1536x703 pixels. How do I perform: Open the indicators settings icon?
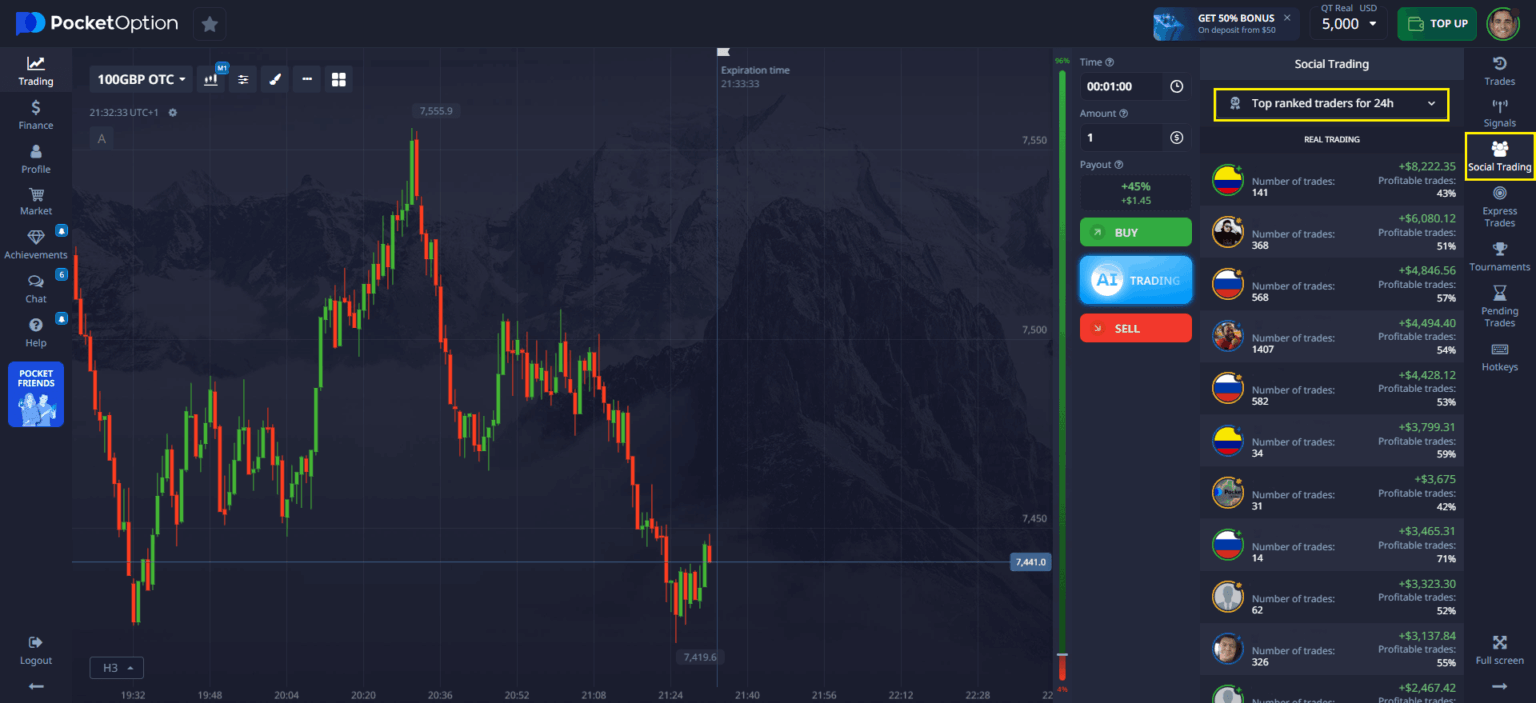point(243,79)
